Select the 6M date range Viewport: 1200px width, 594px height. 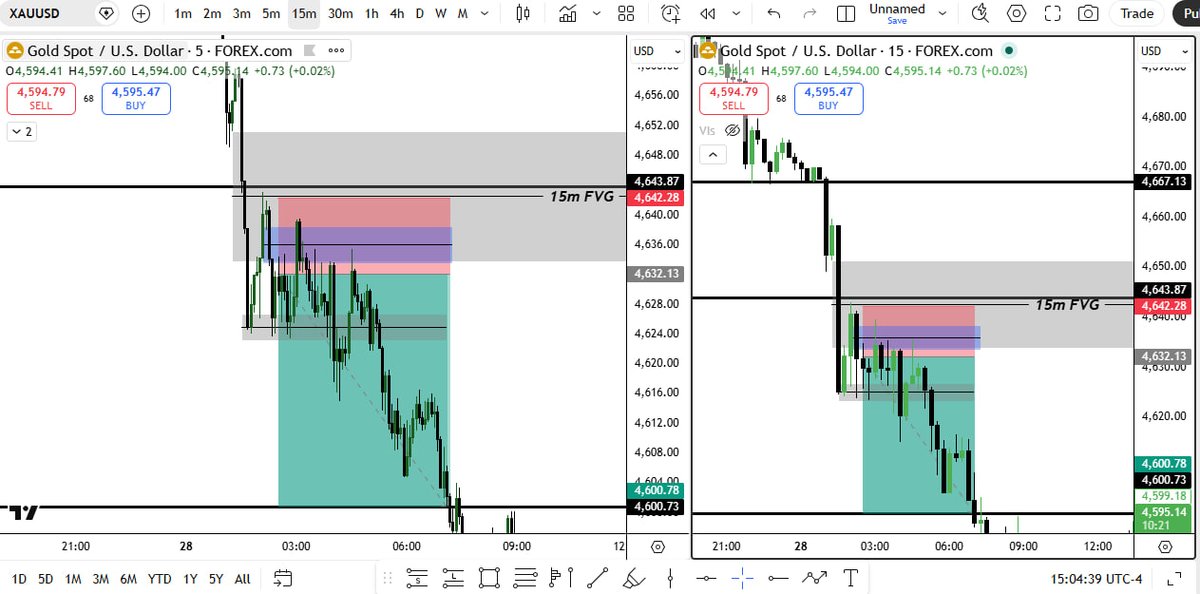click(x=128, y=578)
